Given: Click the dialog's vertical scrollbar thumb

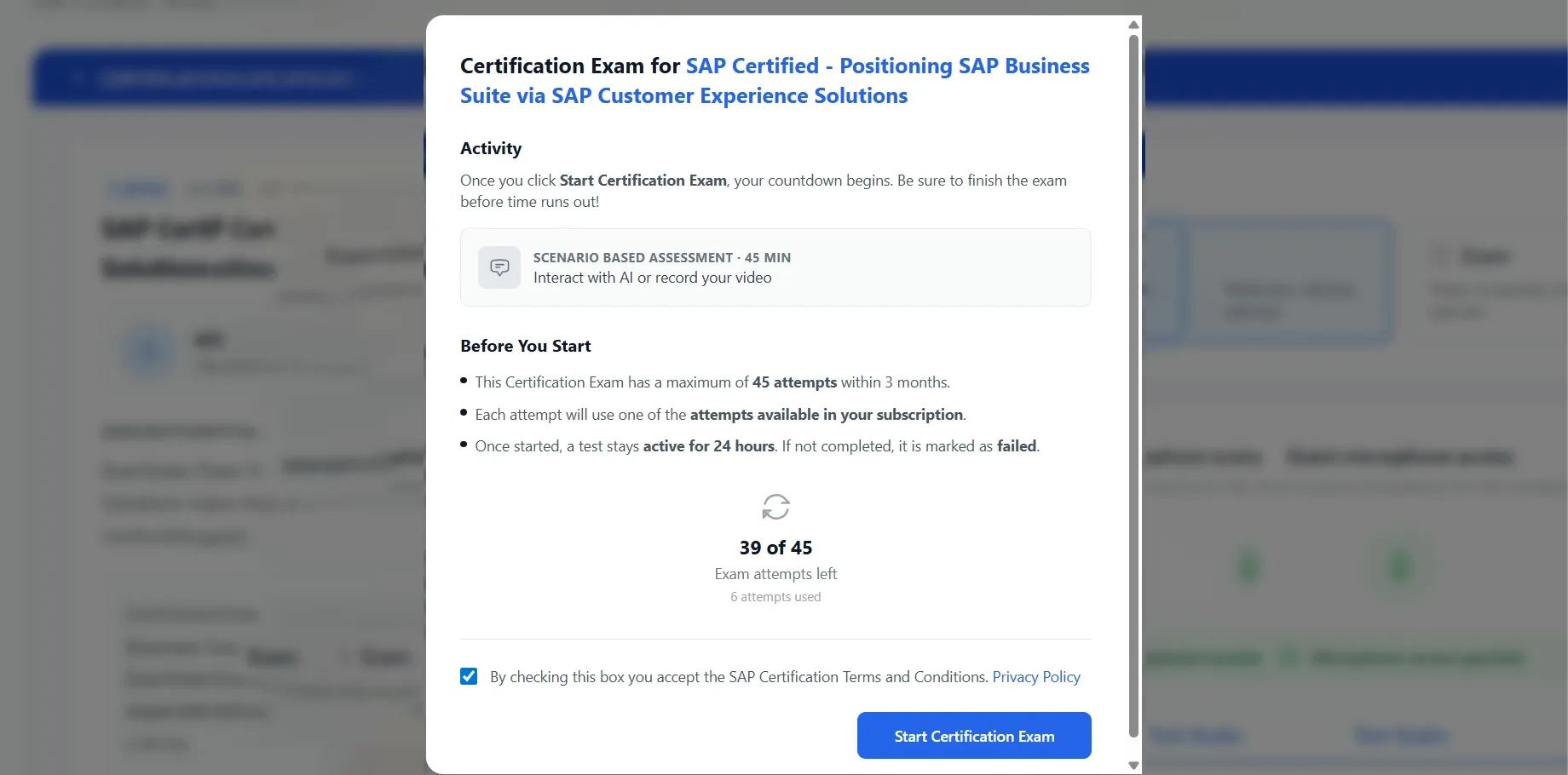Looking at the screenshot, I should point(1133,383).
